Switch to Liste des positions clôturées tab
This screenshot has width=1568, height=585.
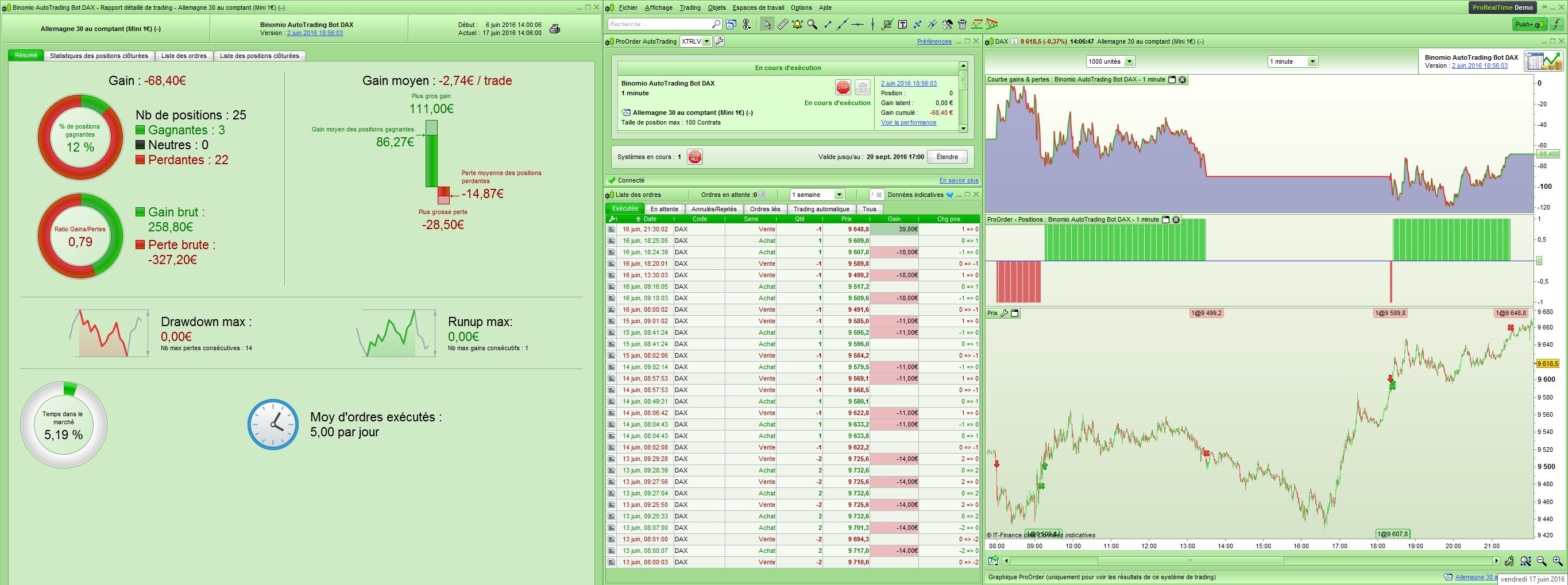coord(259,56)
